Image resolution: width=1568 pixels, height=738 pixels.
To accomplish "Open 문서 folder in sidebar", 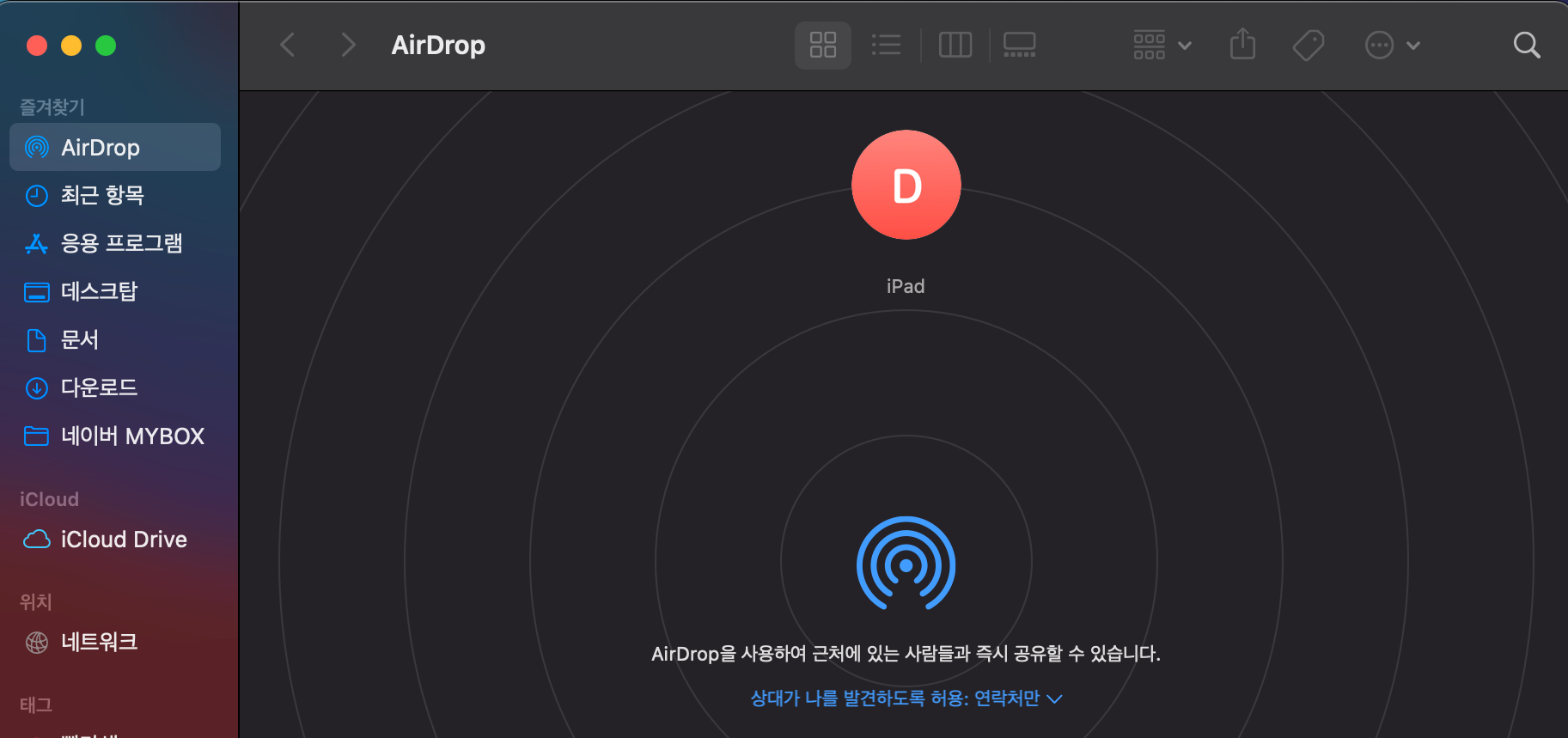I will 115,340.
